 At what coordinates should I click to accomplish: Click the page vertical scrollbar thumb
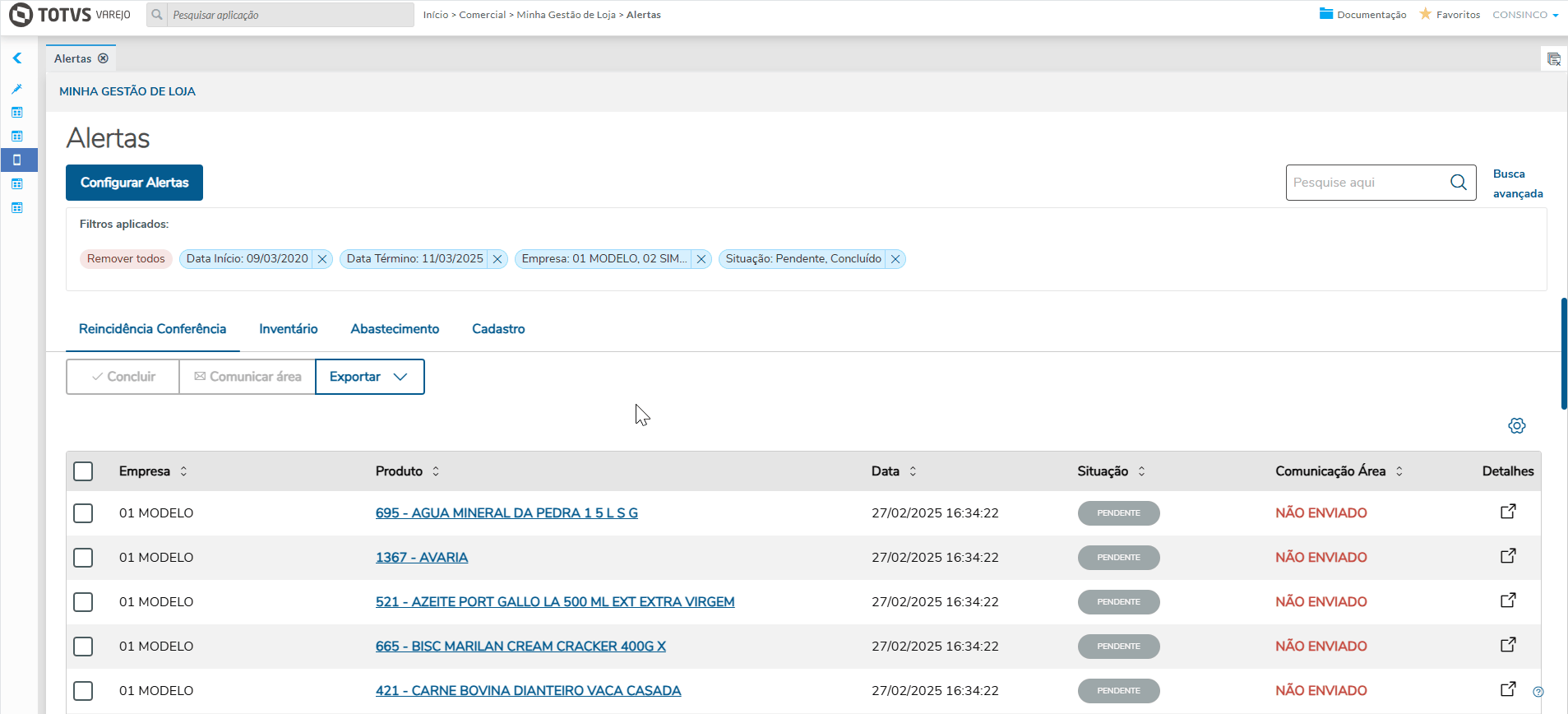click(x=1564, y=354)
